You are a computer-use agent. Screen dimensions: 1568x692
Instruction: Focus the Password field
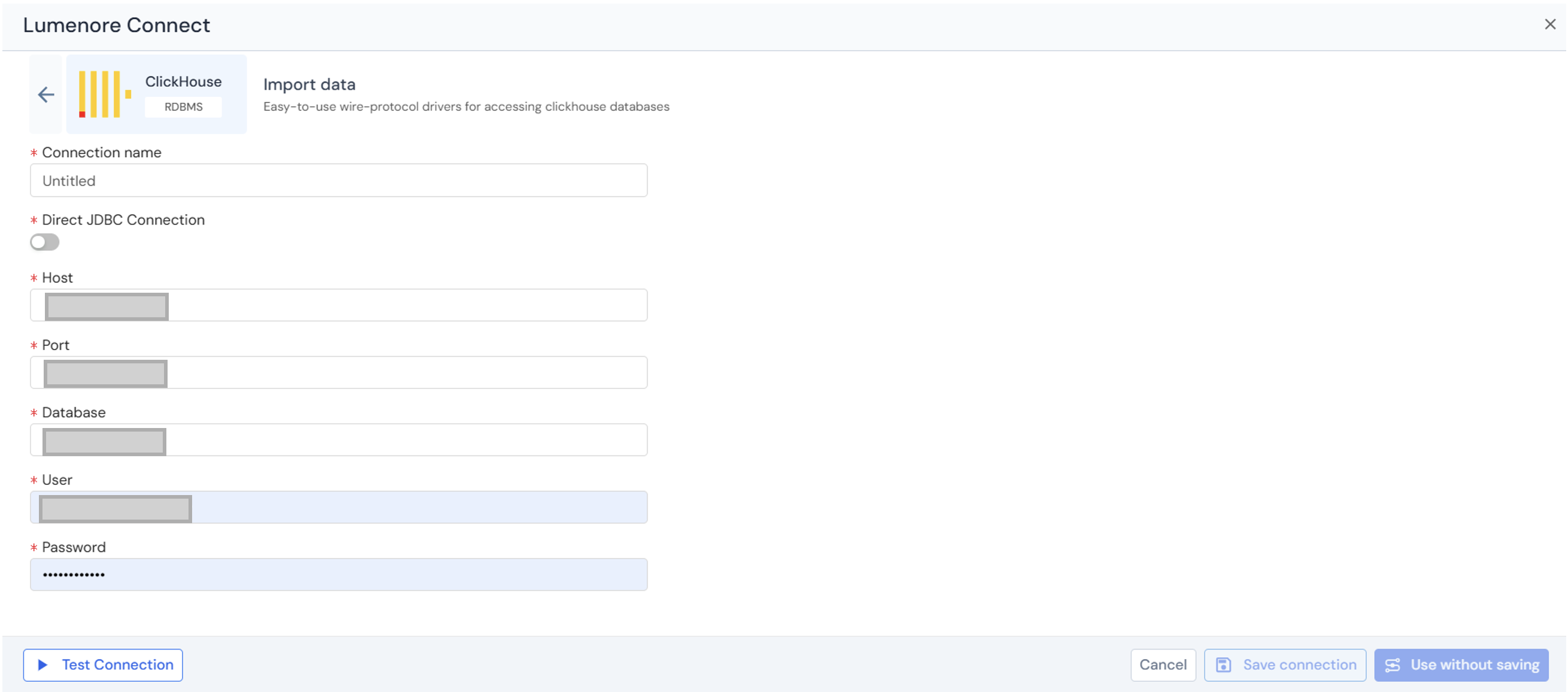coord(338,575)
